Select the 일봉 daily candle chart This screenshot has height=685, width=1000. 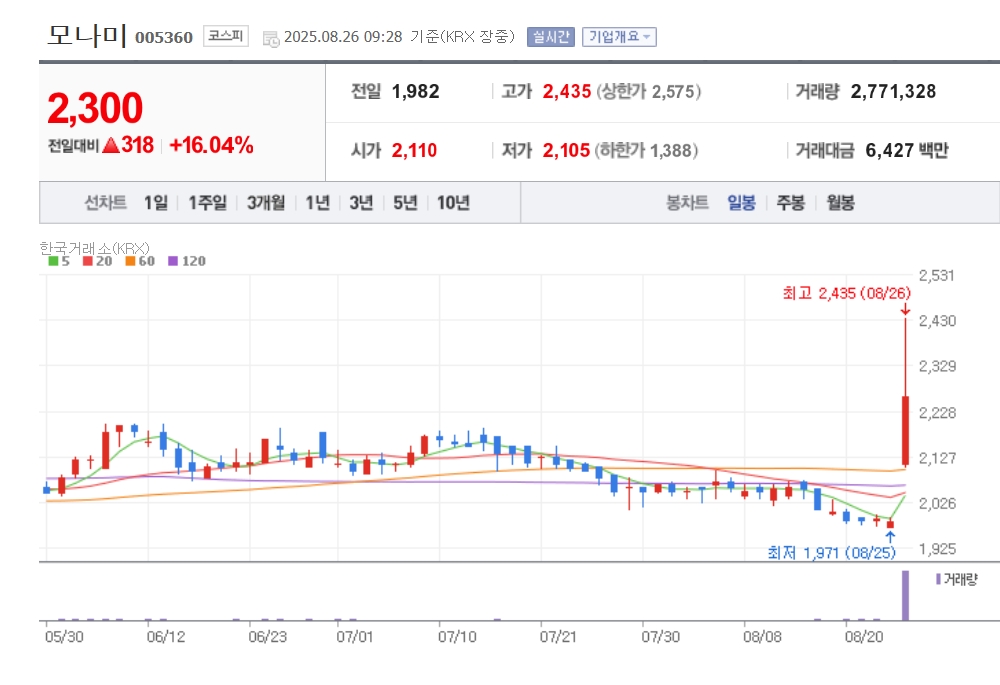pyautogui.click(x=741, y=203)
